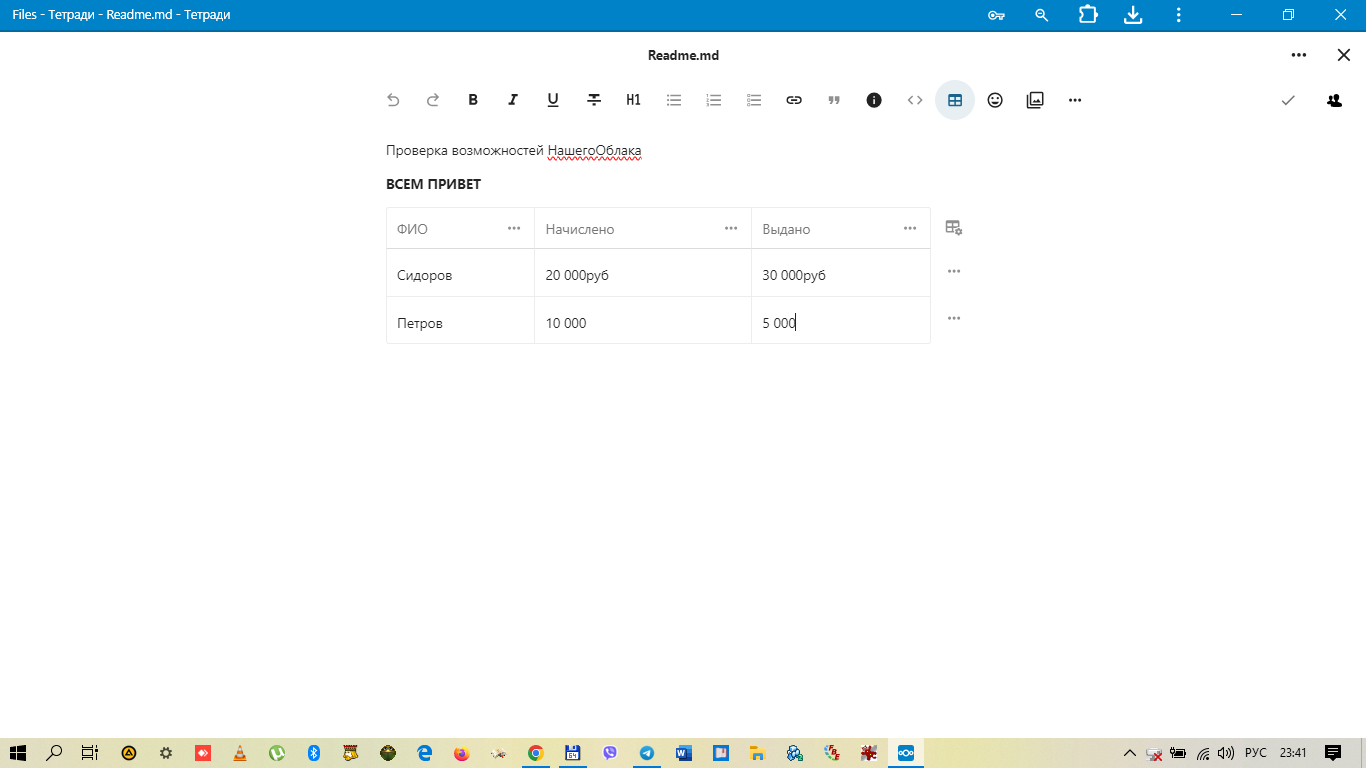
Task: Open table settings icon beside header
Action: coord(954,228)
